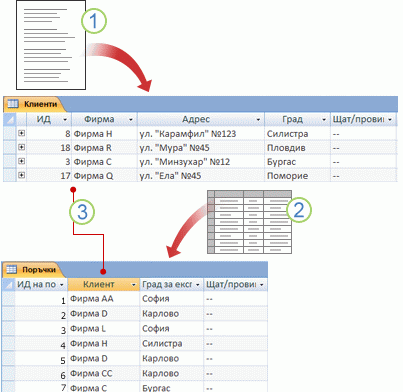Viewport: 403px width, 392px height.
Task: Expand the Фирма Q row subdatasheet
Action: (21, 175)
